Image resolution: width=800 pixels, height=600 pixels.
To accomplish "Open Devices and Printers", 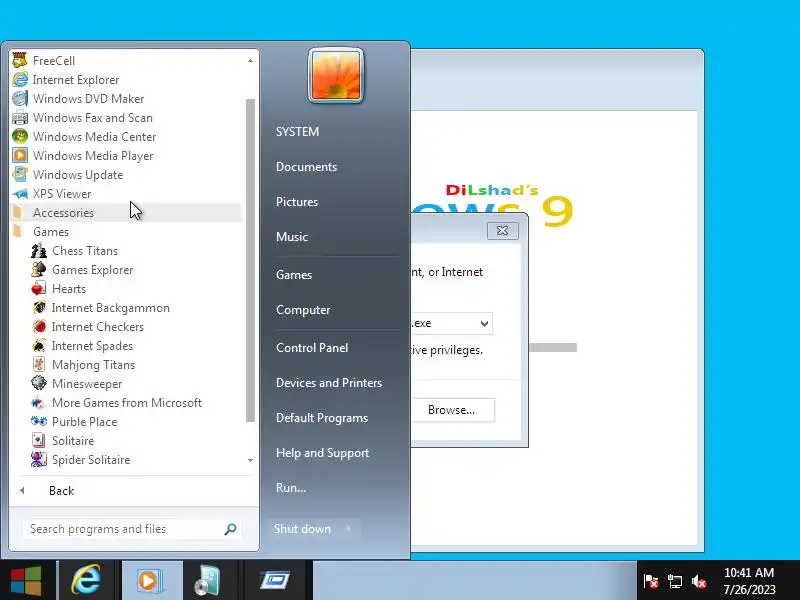I will (329, 383).
